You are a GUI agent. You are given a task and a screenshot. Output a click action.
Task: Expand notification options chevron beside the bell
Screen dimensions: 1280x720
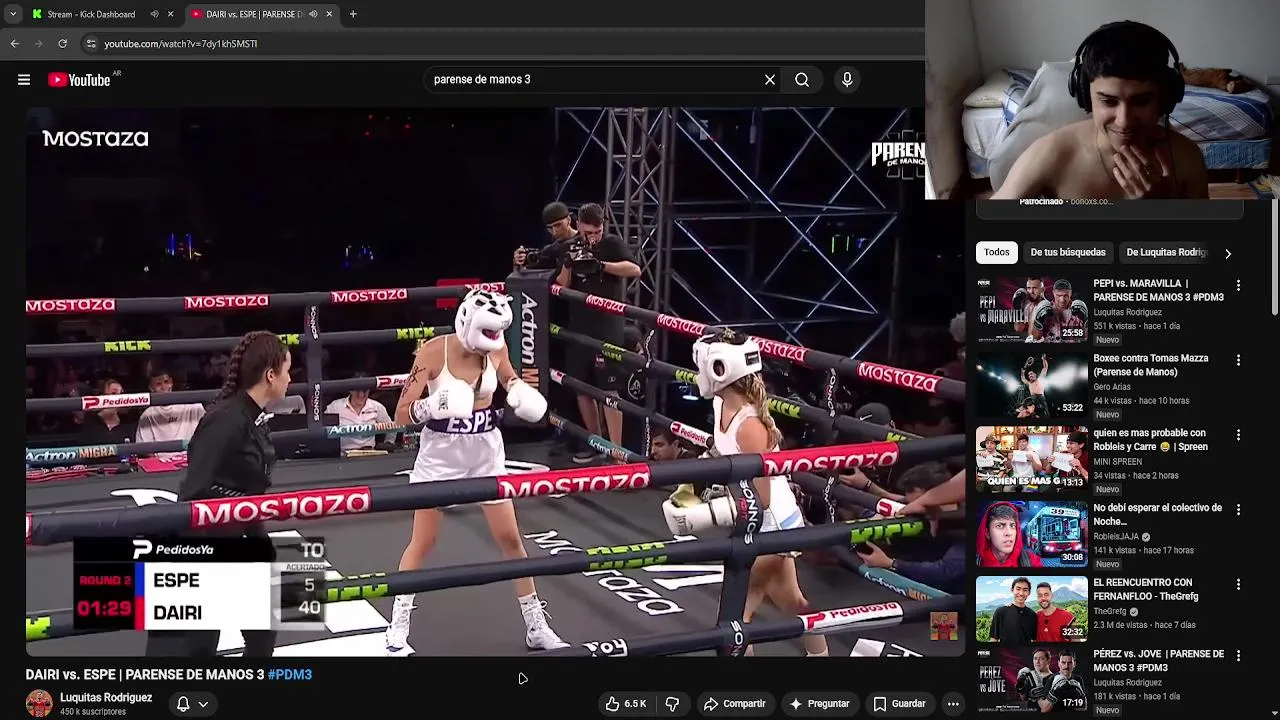(203, 704)
